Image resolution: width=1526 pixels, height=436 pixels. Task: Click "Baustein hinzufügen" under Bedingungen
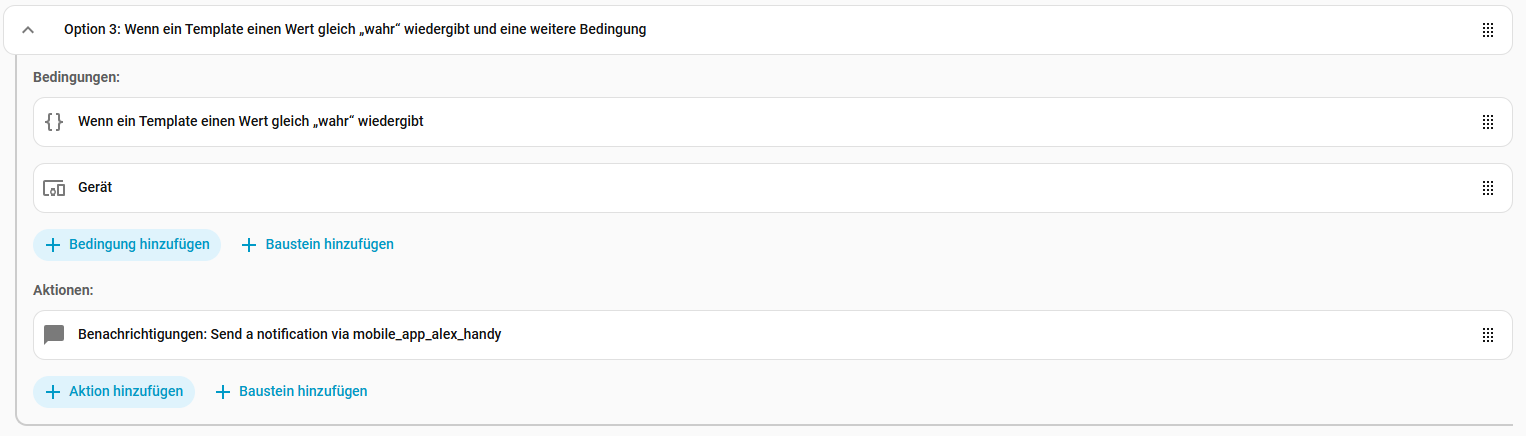[329, 245]
